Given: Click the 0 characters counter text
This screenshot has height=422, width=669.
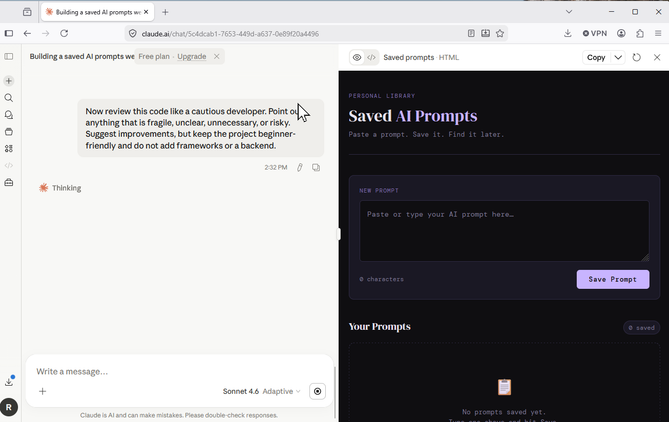Looking at the screenshot, I should (381, 279).
